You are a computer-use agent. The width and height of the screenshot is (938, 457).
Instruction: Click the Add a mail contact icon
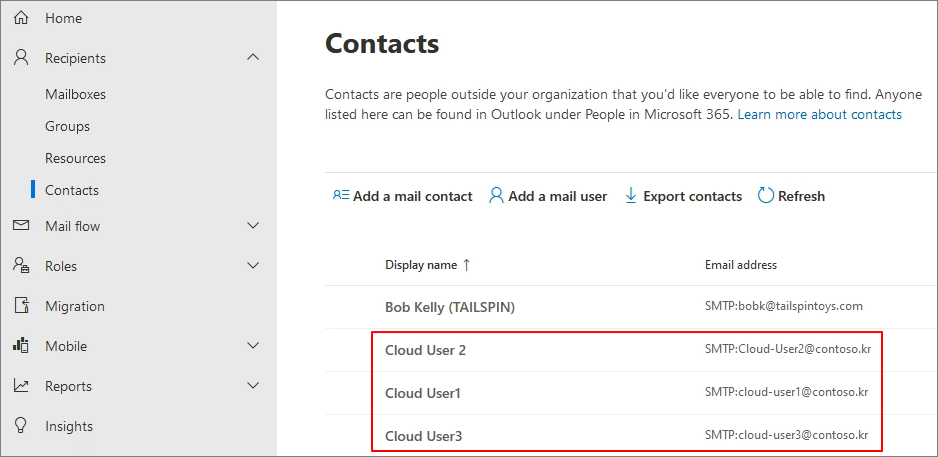(x=341, y=196)
